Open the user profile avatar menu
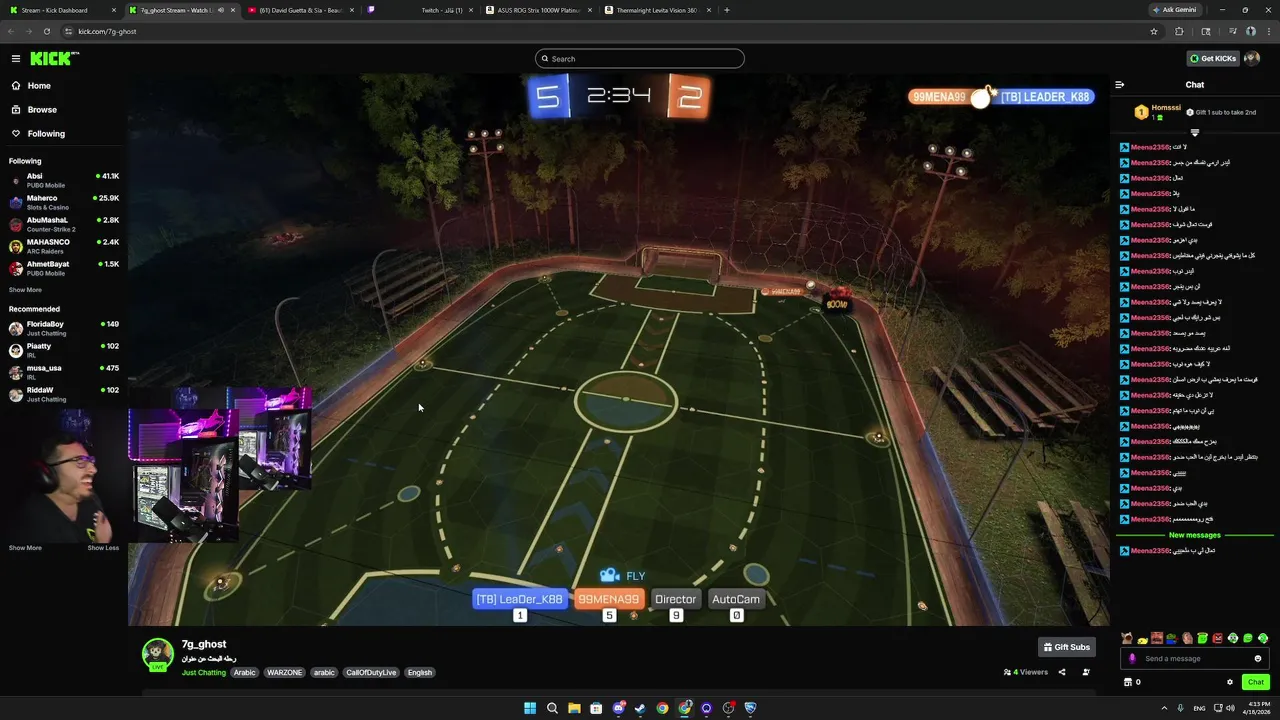 click(1252, 59)
